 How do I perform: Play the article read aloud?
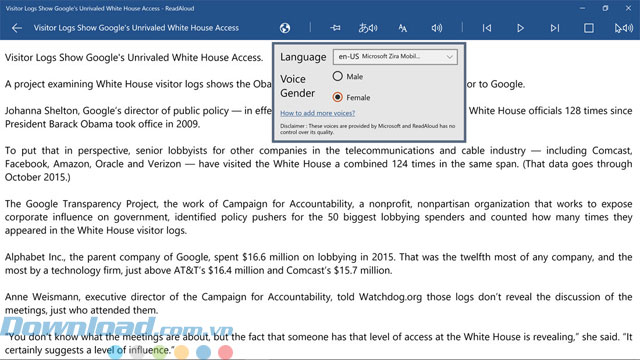[520, 28]
